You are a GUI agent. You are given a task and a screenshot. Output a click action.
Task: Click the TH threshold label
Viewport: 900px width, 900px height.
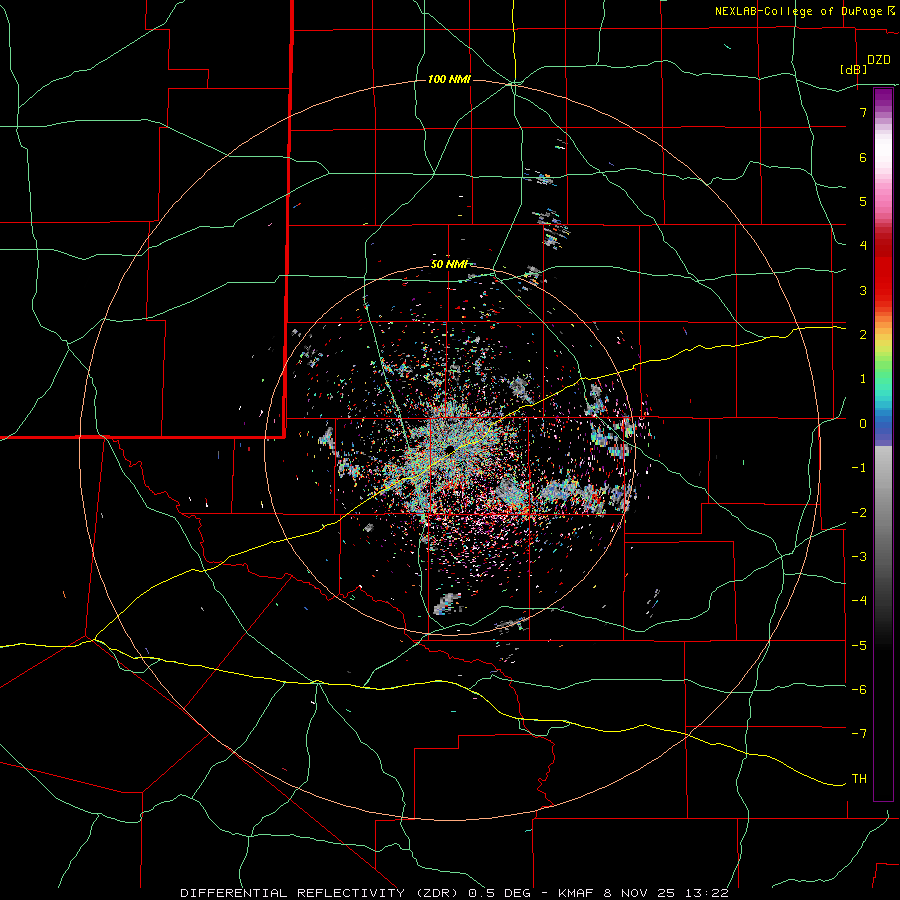(x=859, y=778)
